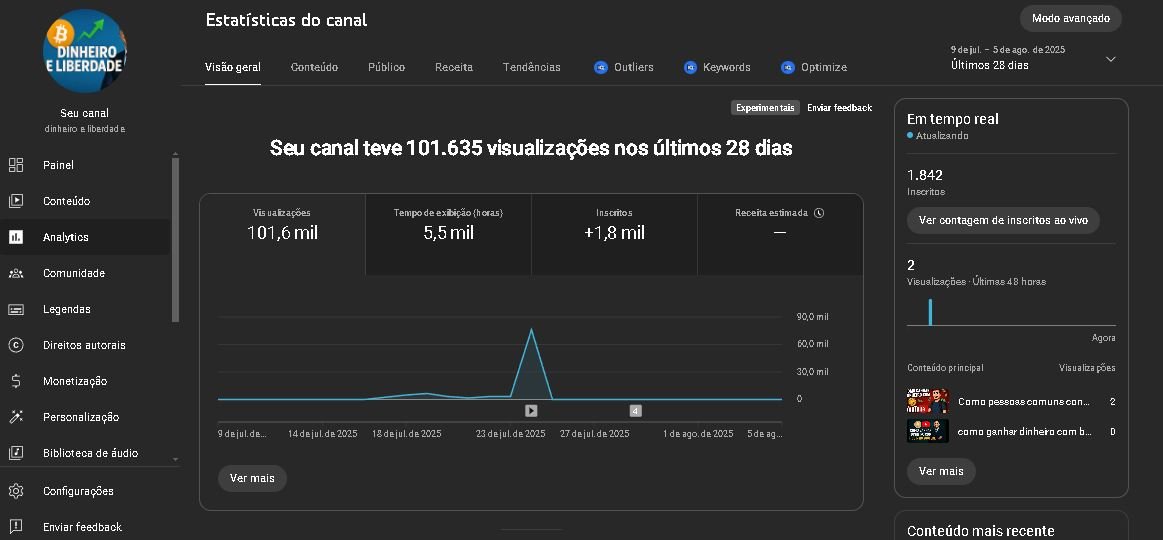
Task: Click the Enviar feedback sidebar icon
Action: coord(16,527)
